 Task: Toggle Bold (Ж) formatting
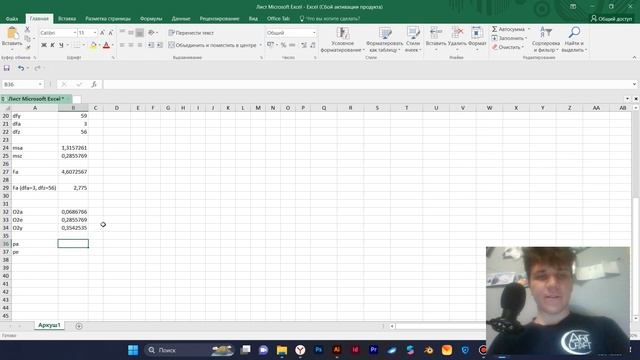pyautogui.click(x=44, y=45)
